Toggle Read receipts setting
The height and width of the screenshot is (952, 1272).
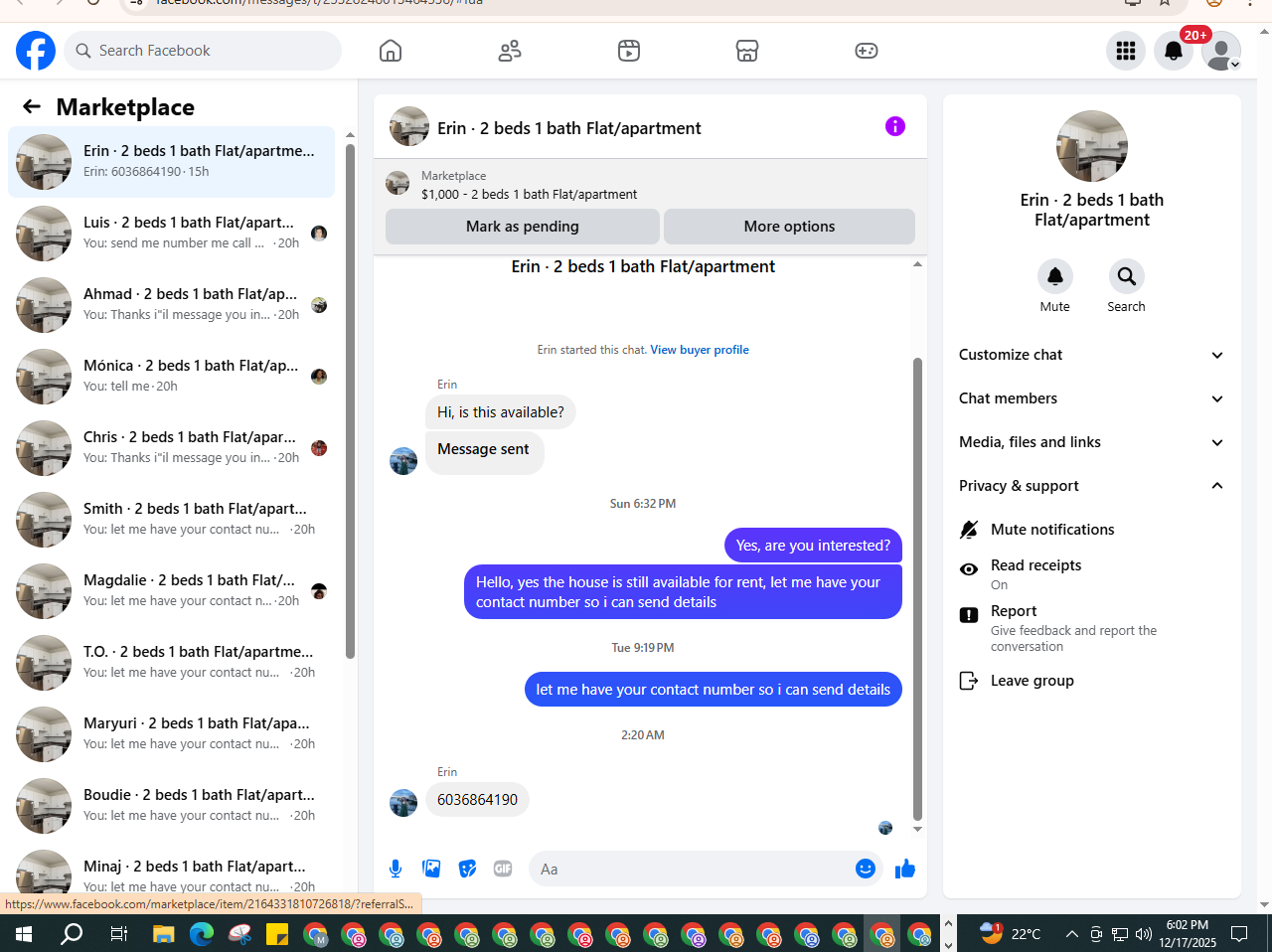pos(1091,573)
